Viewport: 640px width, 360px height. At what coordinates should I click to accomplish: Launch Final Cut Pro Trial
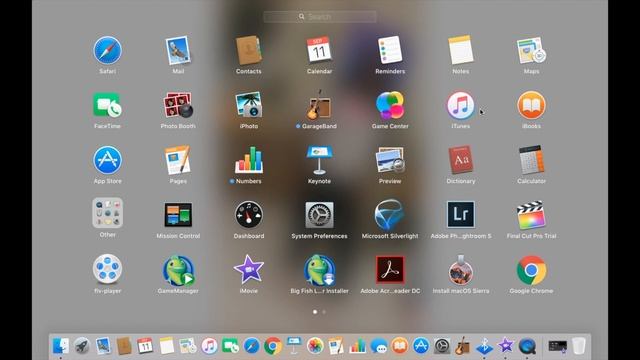pos(531,215)
